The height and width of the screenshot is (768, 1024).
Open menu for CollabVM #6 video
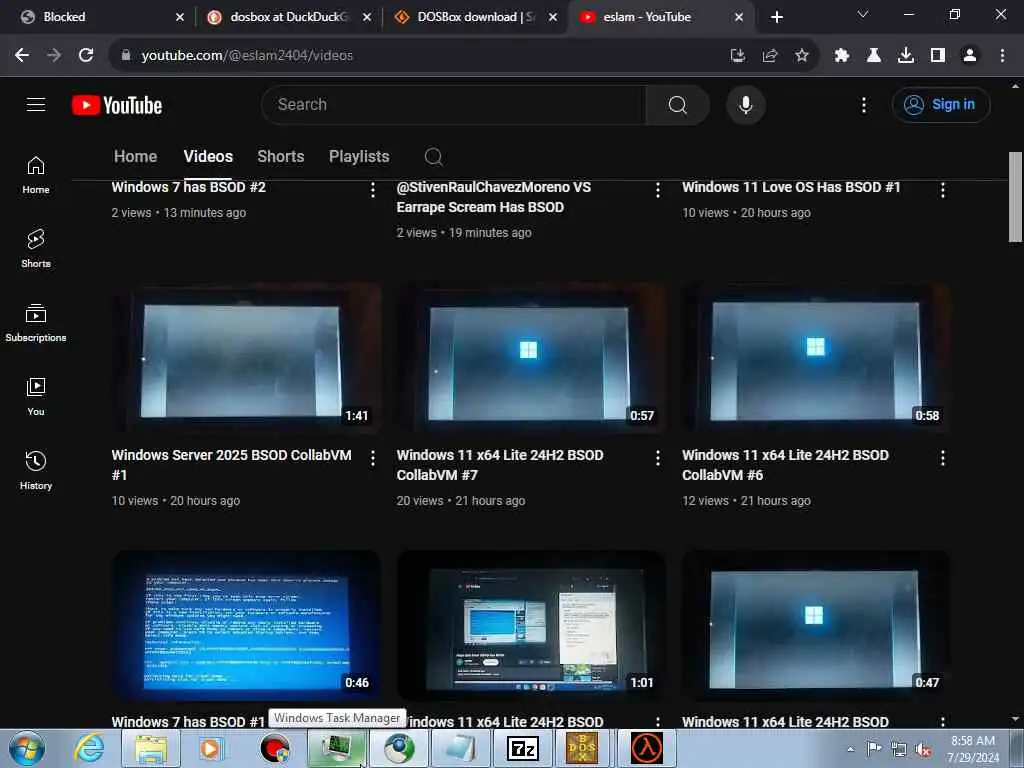click(x=942, y=458)
